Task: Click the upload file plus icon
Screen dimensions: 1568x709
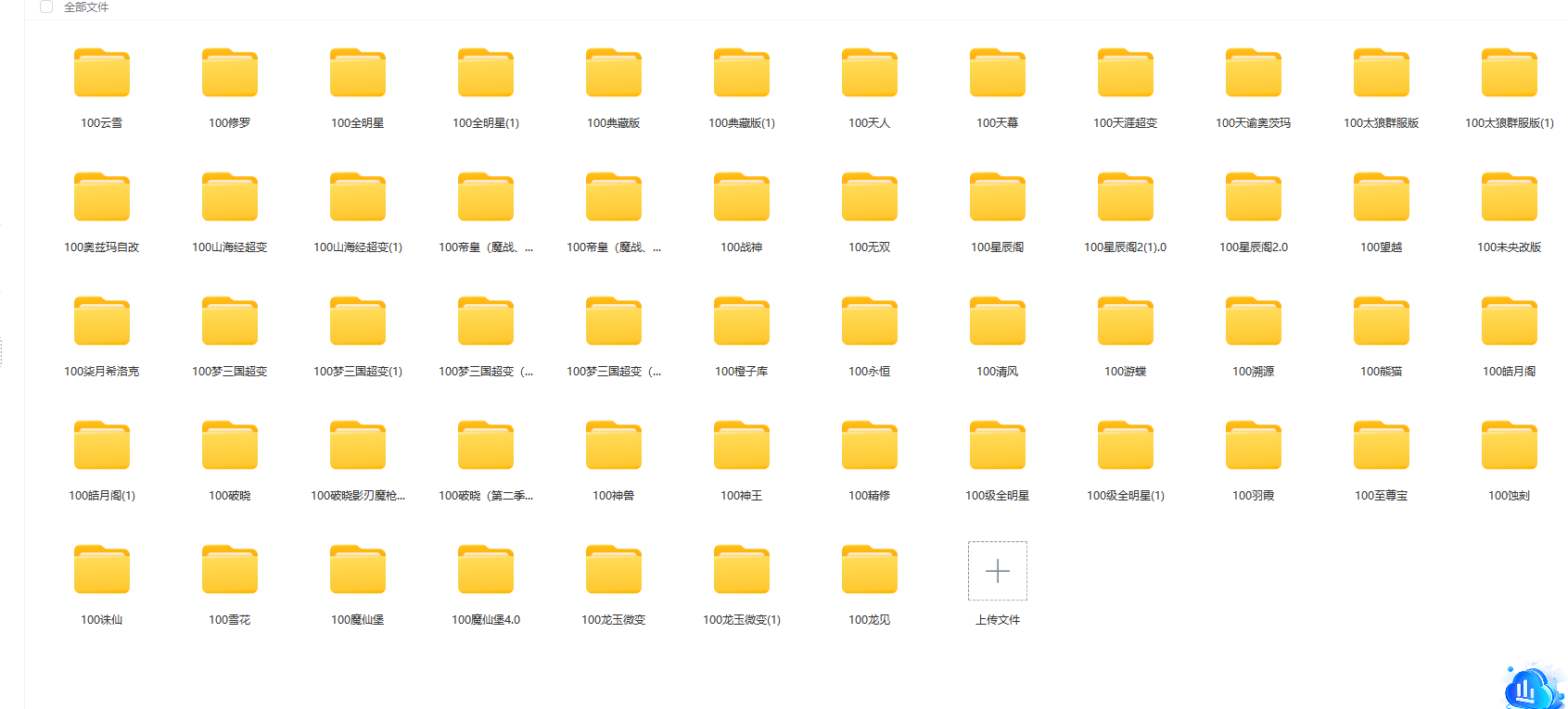Action: pyautogui.click(x=997, y=571)
